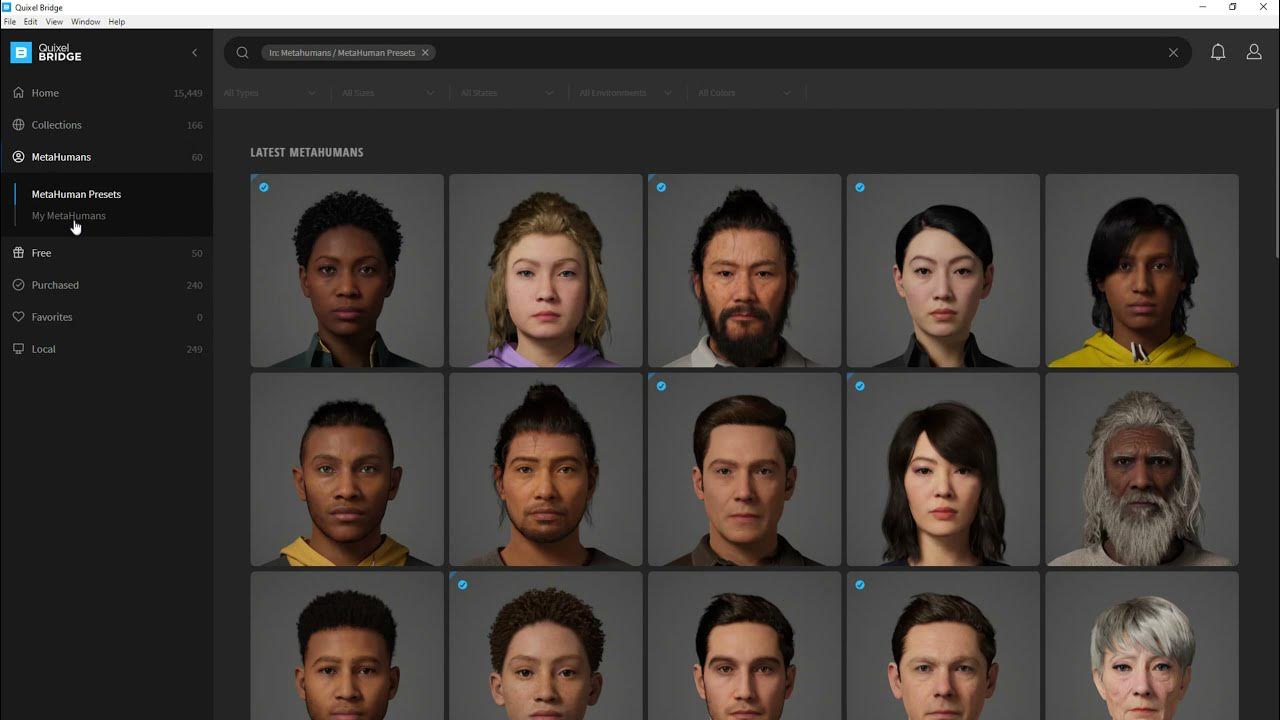Screen dimensions: 1280x720
Task: Select the woman with tied-back black hair
Action: point(943,271)
